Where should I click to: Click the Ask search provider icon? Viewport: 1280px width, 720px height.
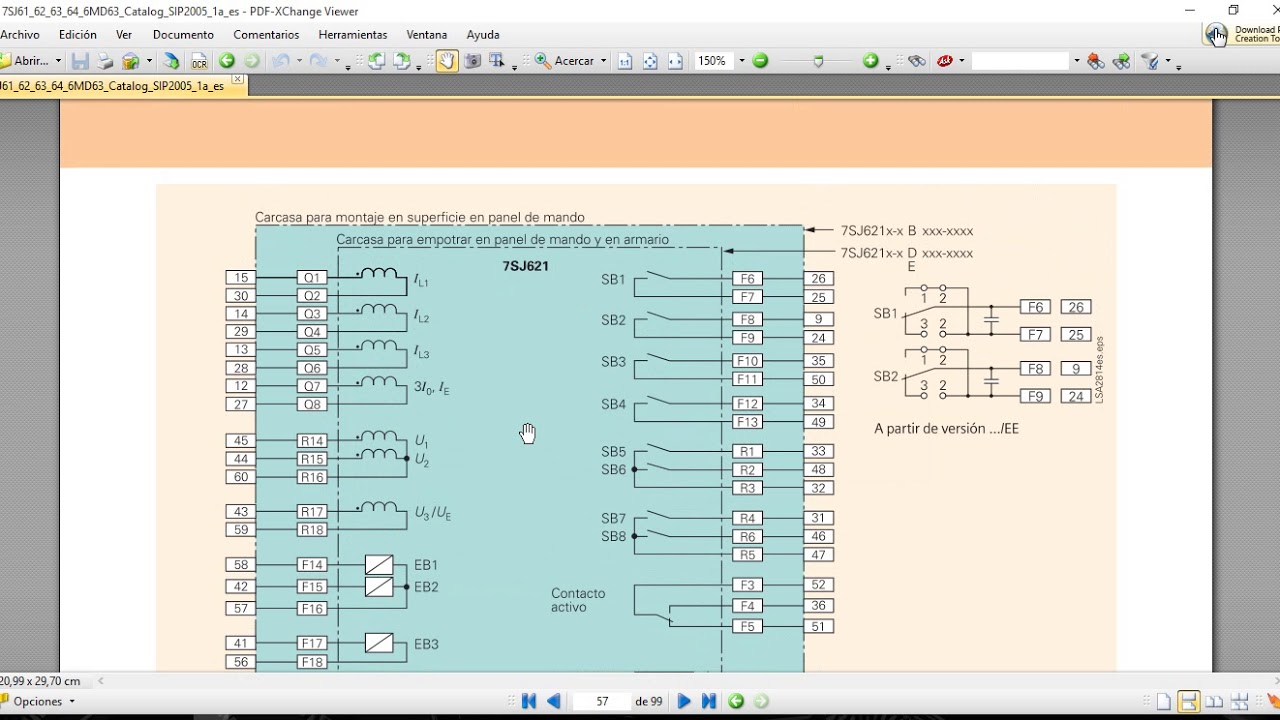click(945, 61)
